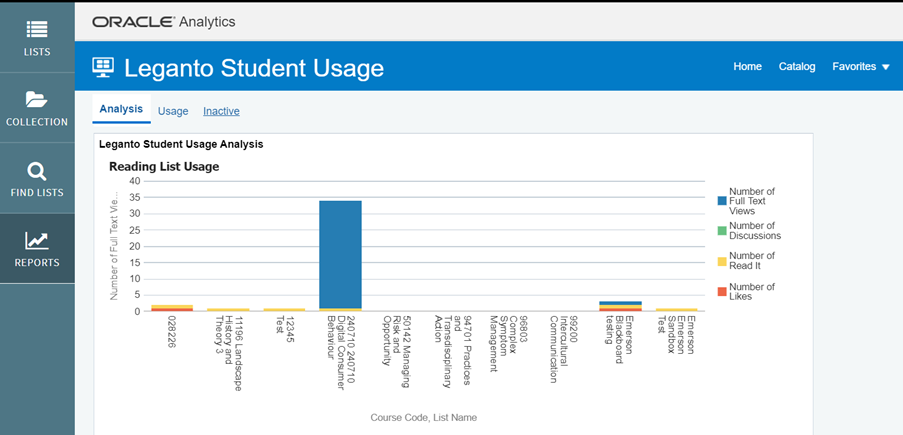Click the dashboard monitor icon beside title
This screenshot has height=435, width=903.
click(104, 67)
